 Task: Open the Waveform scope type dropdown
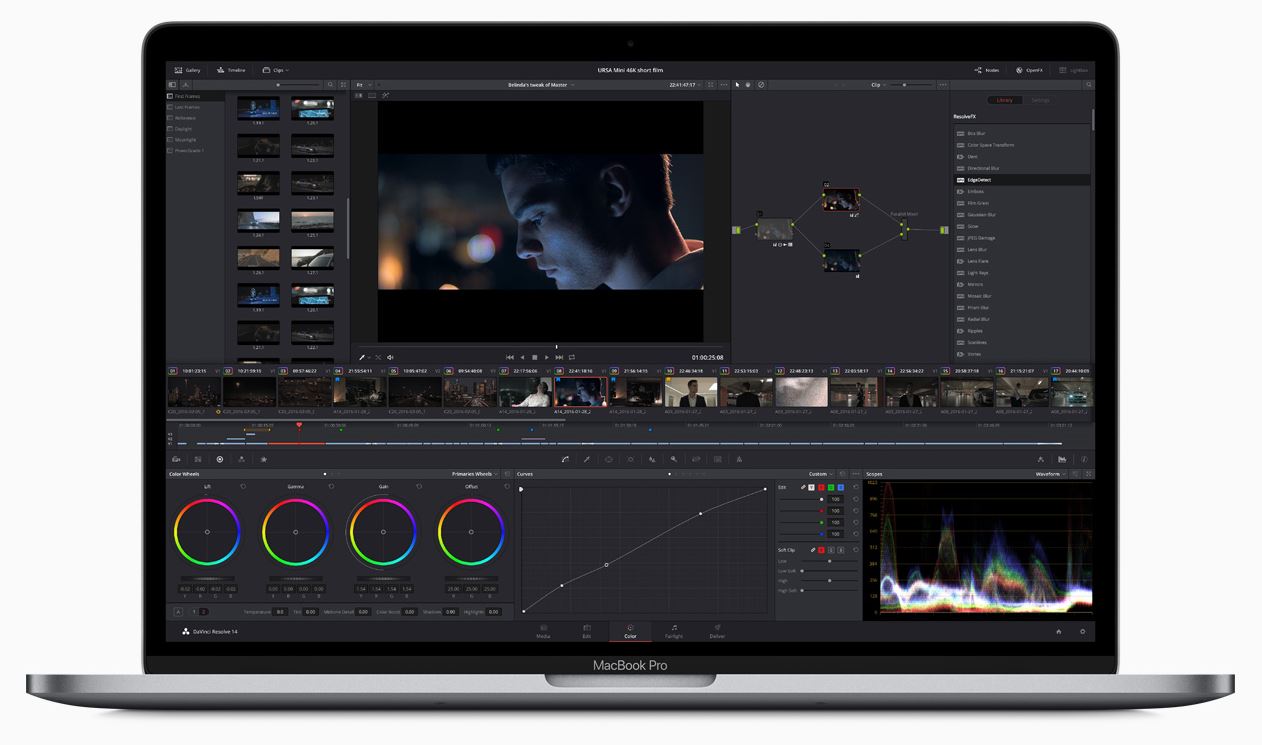point(1050,474)
